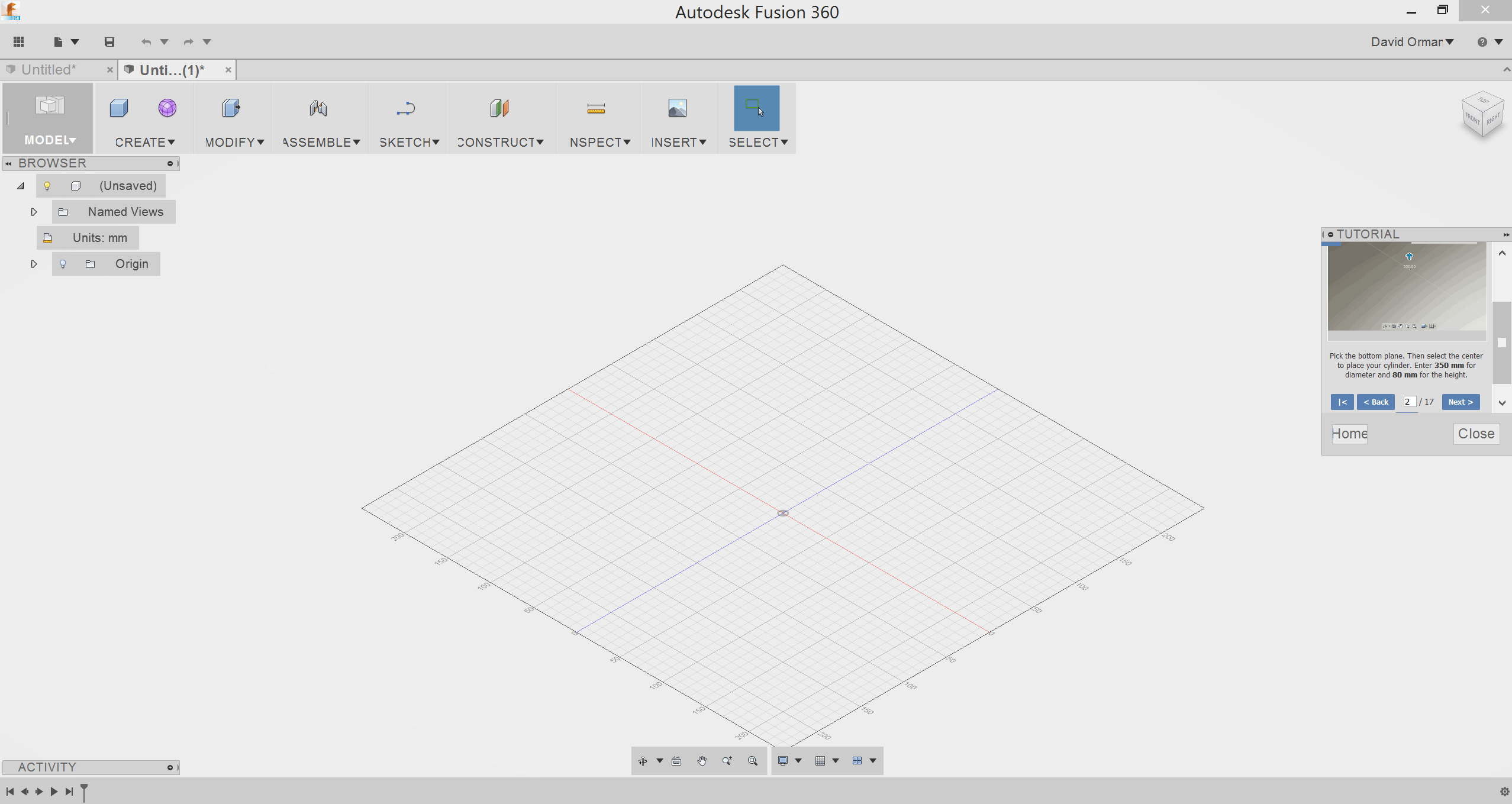This screenshot has height=804, width=1512.
Task: Click the Insert image icon
Action: [x=678, y=108]
